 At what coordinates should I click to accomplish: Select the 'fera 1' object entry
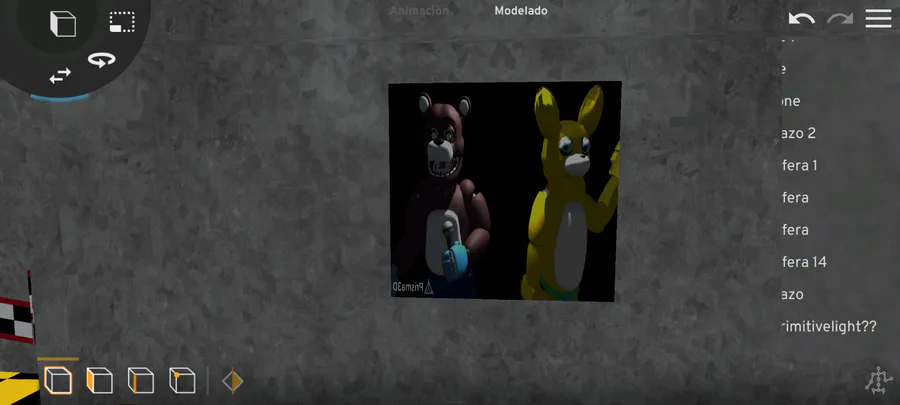799,166
